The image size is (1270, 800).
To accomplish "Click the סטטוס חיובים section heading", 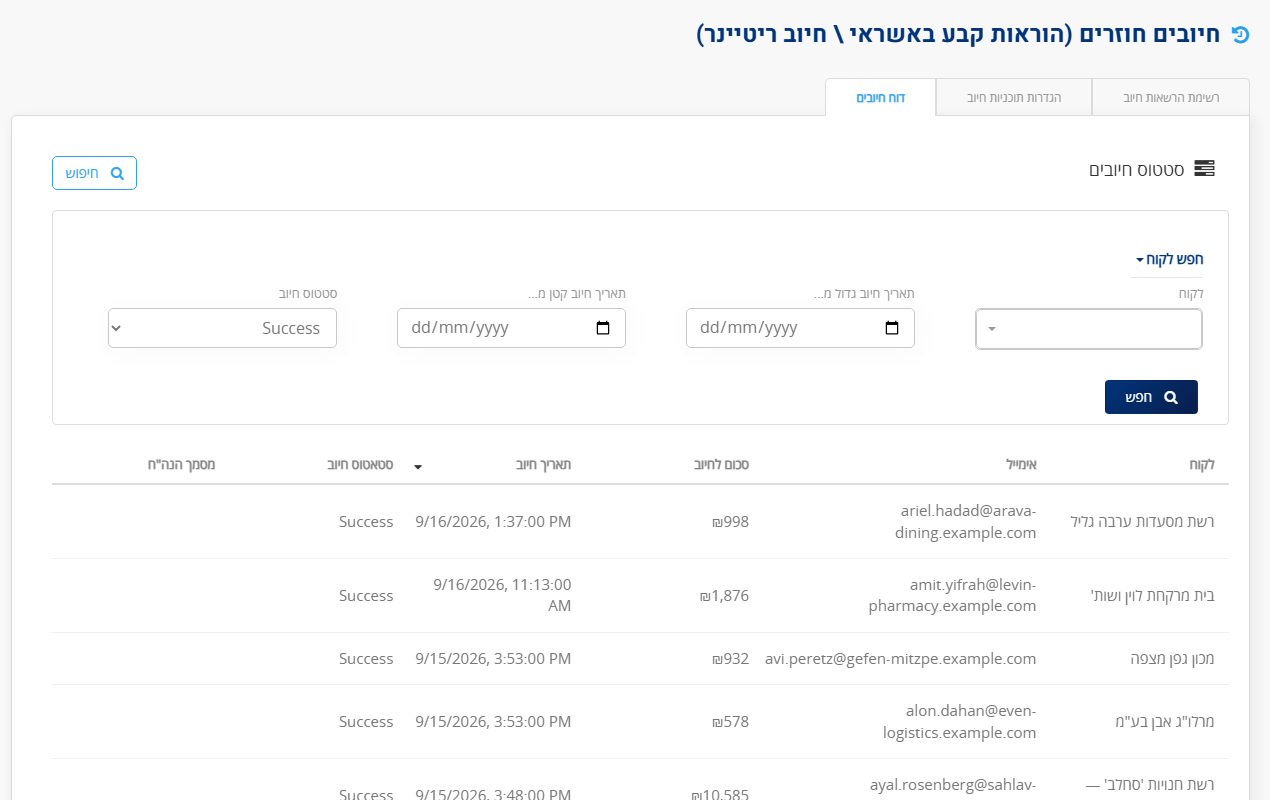I will [1137, 170].
